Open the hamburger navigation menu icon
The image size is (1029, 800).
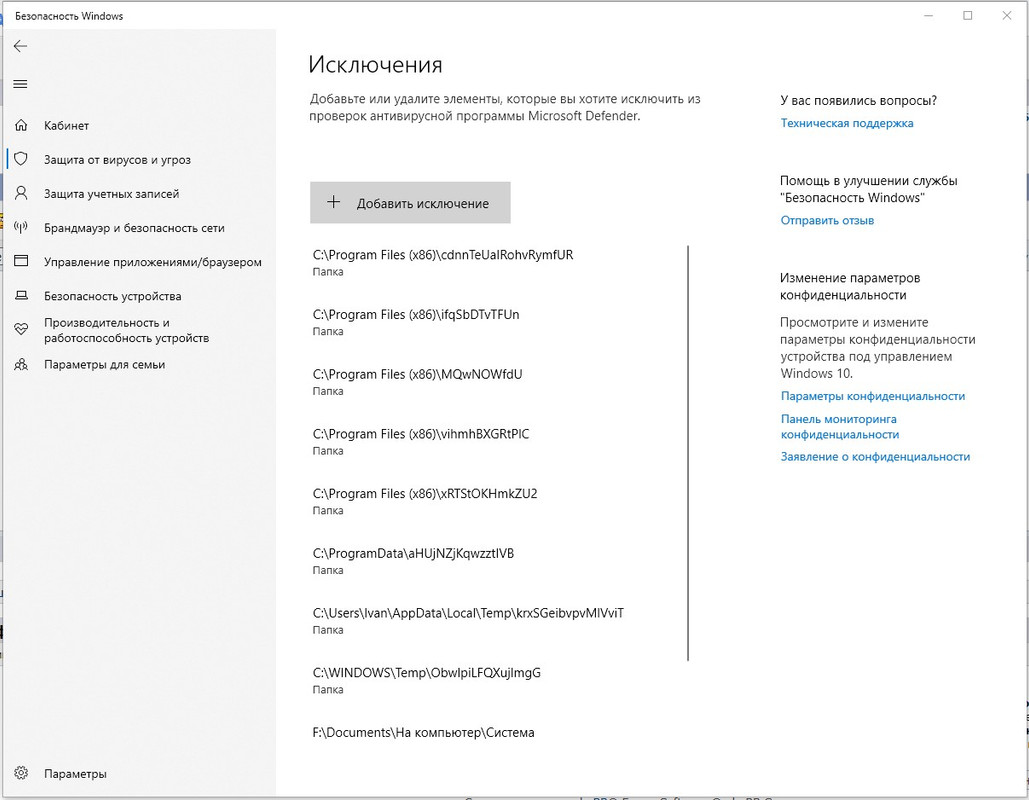tap(20, 84)
